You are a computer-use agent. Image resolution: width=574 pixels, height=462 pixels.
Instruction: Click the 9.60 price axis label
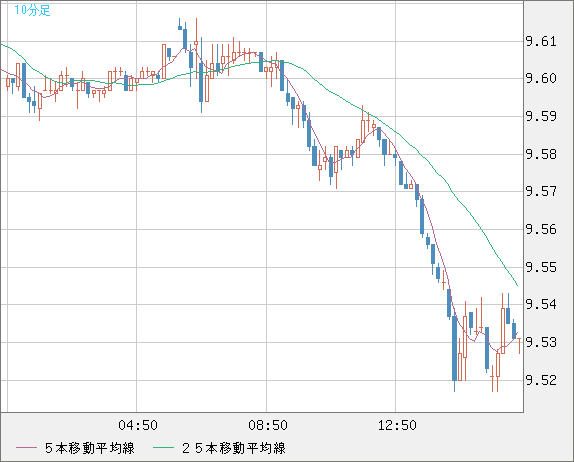pyautogui.click(x=541, y=78)
